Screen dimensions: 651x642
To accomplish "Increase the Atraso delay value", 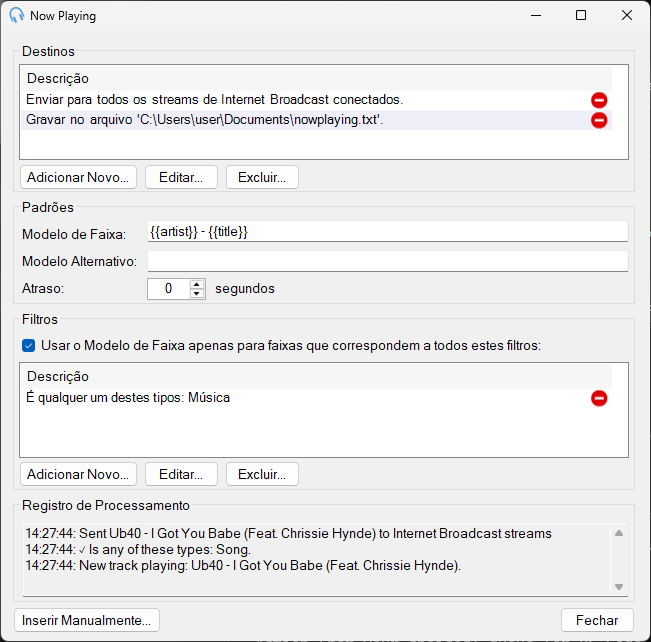I will (x=197, y=284).
